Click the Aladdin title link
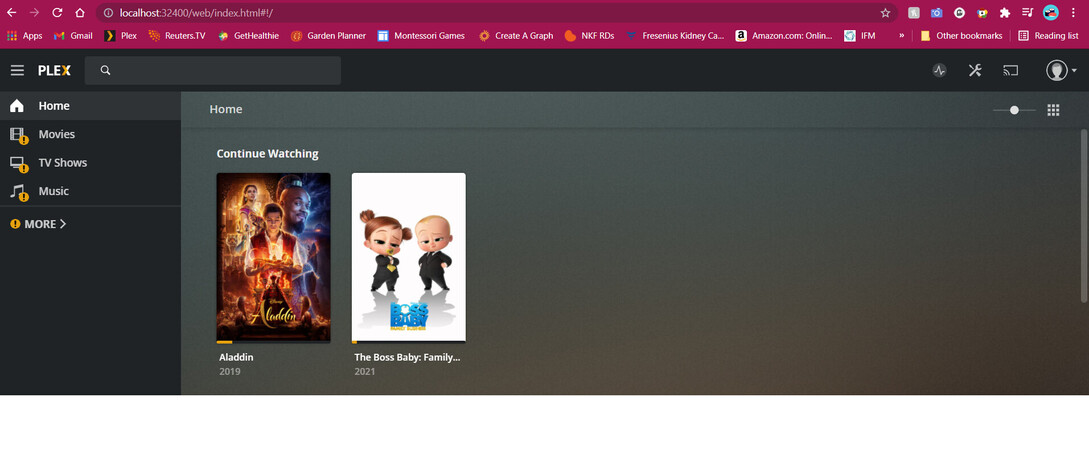 pos(236,357)
